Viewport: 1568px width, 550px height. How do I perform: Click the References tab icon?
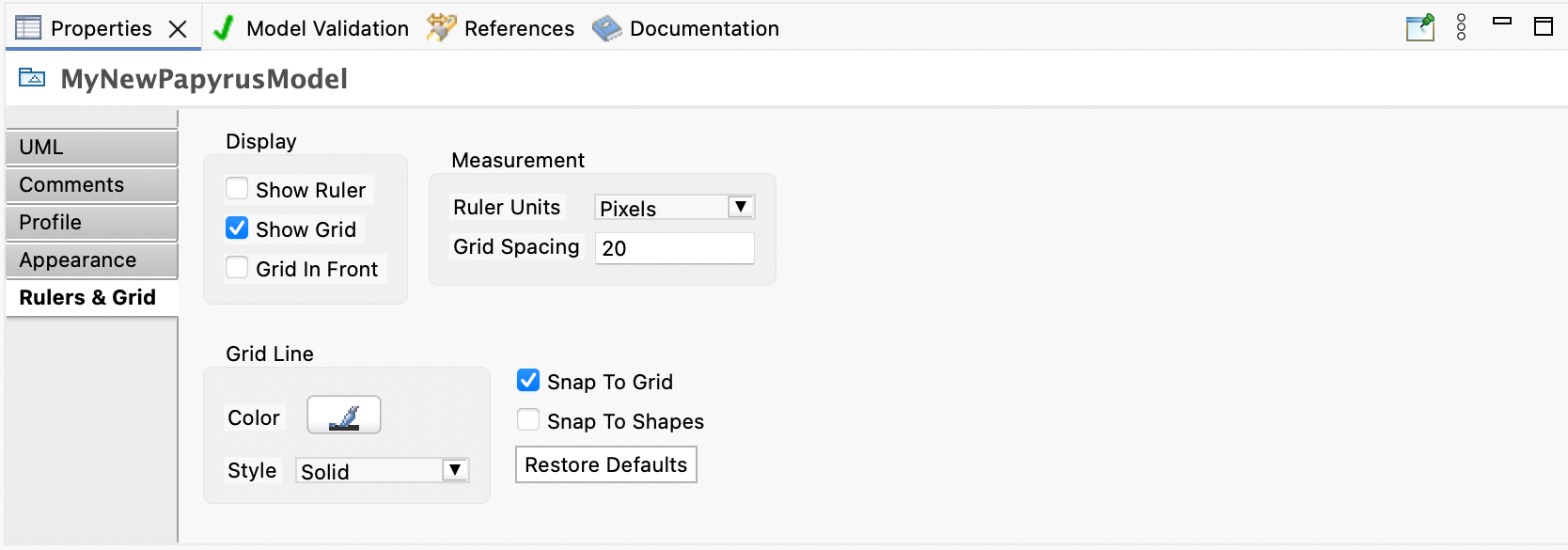click(441, 28)
